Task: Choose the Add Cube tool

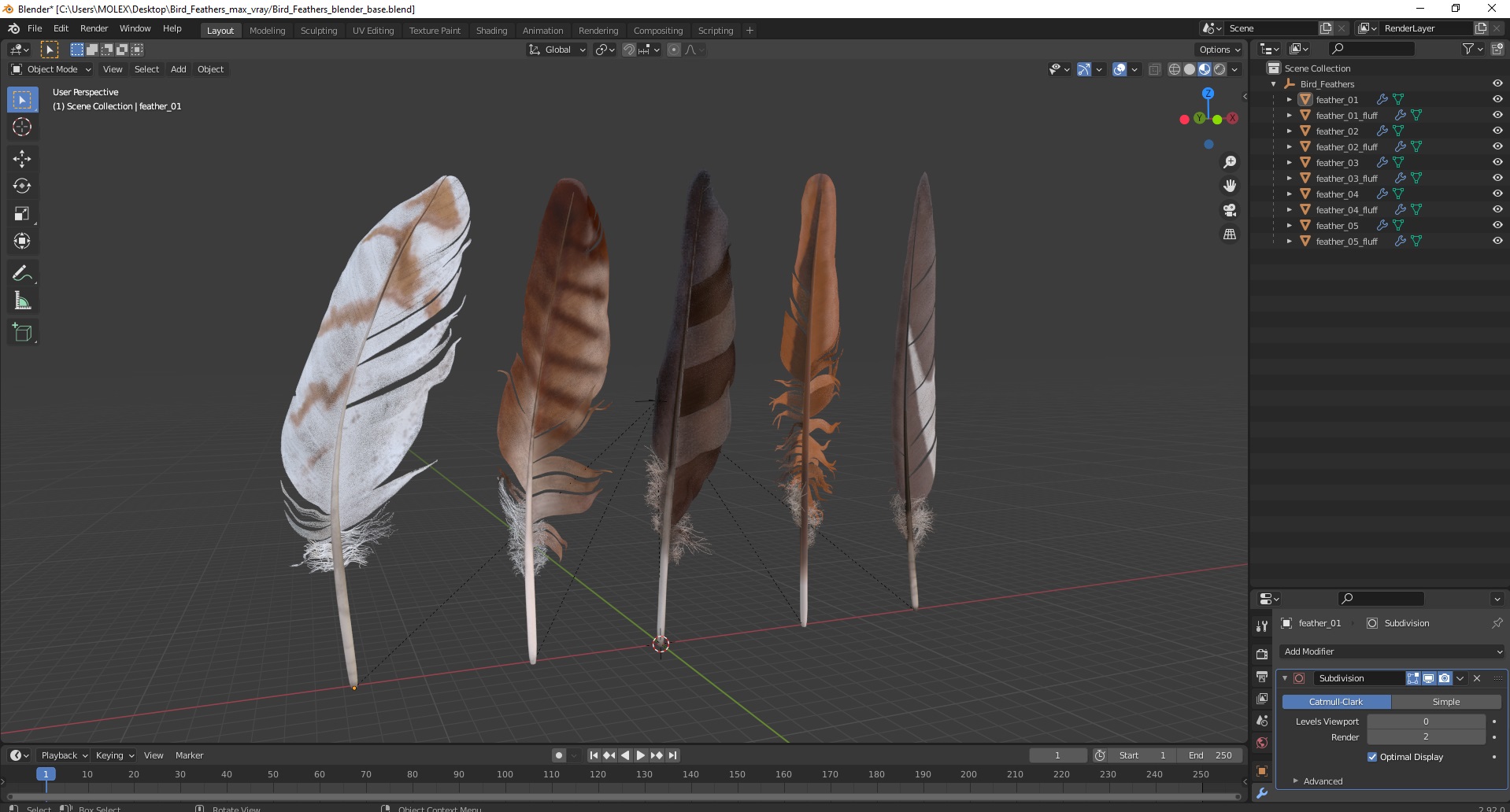Action: click(22, 333)
